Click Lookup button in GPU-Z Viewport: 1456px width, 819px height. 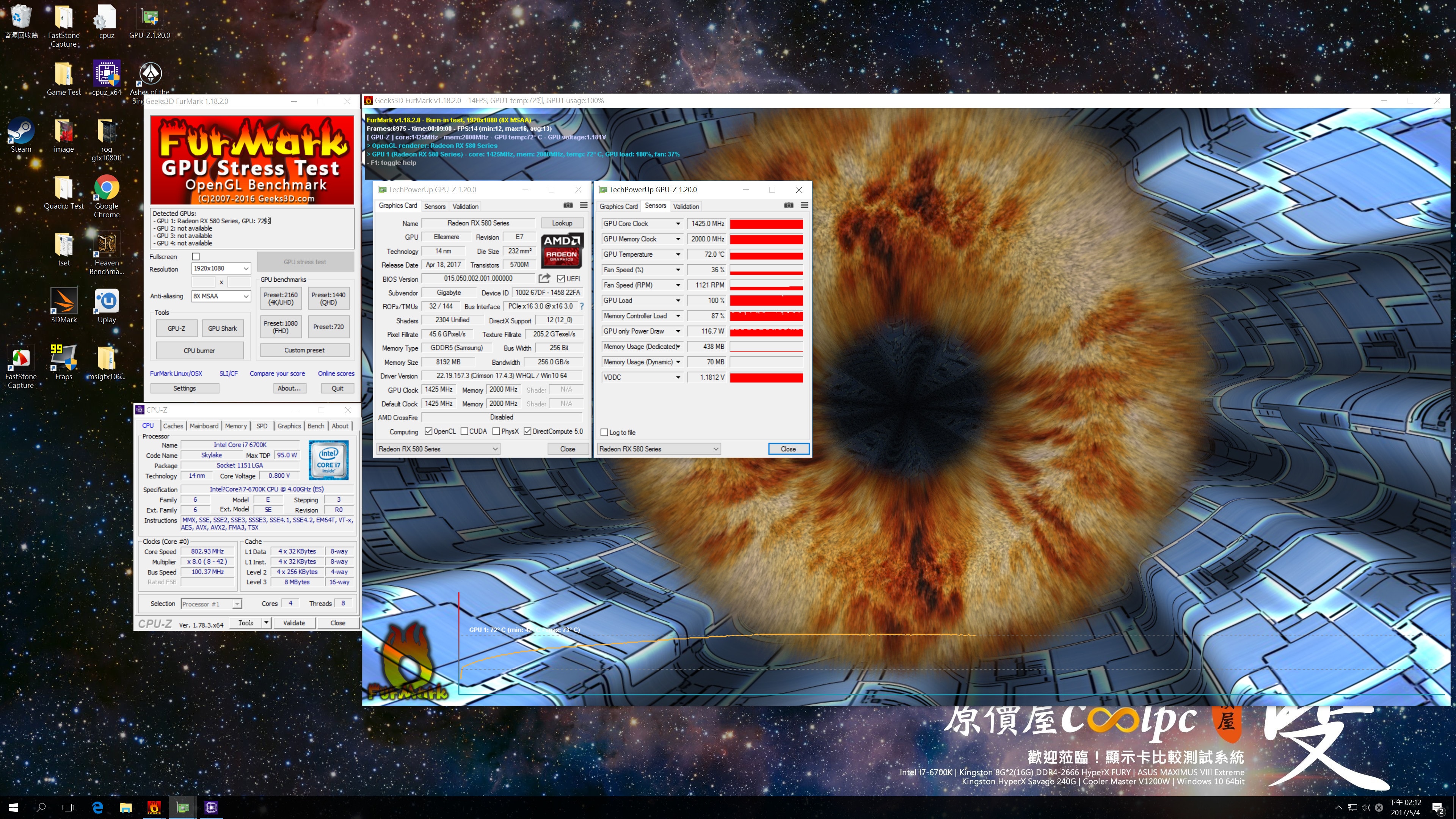point(562,223)
